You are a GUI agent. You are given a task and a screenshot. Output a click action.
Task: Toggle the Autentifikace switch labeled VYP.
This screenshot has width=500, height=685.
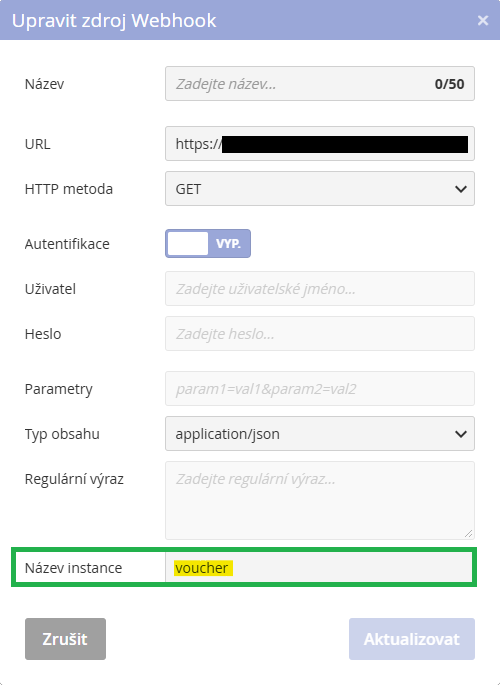tap(208, 244)
